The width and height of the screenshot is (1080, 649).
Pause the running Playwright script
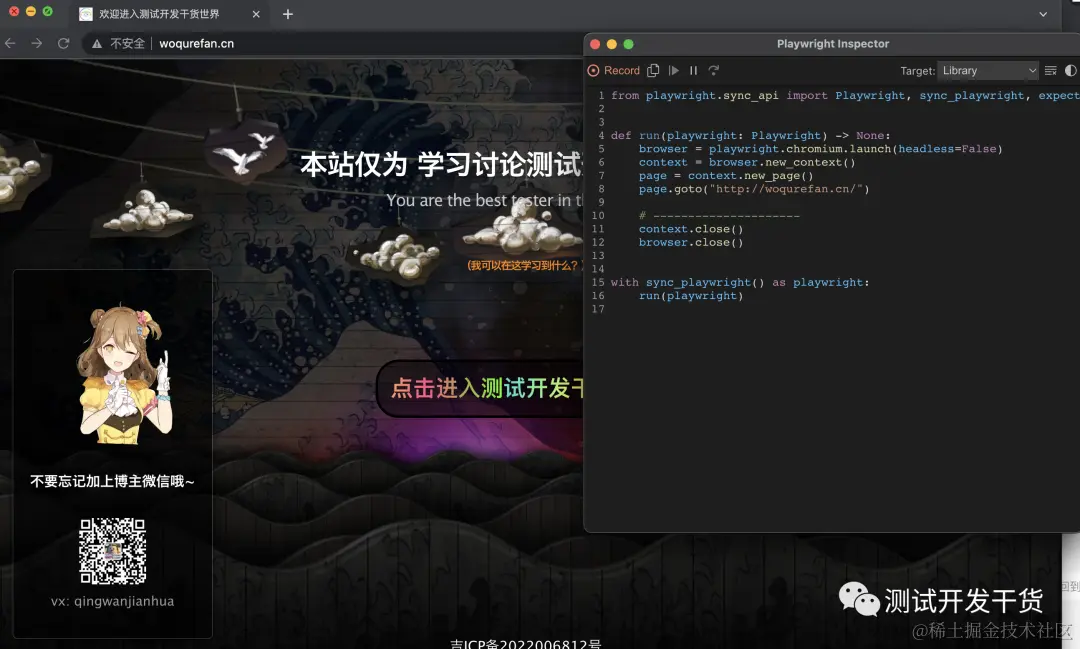(693, 70)
